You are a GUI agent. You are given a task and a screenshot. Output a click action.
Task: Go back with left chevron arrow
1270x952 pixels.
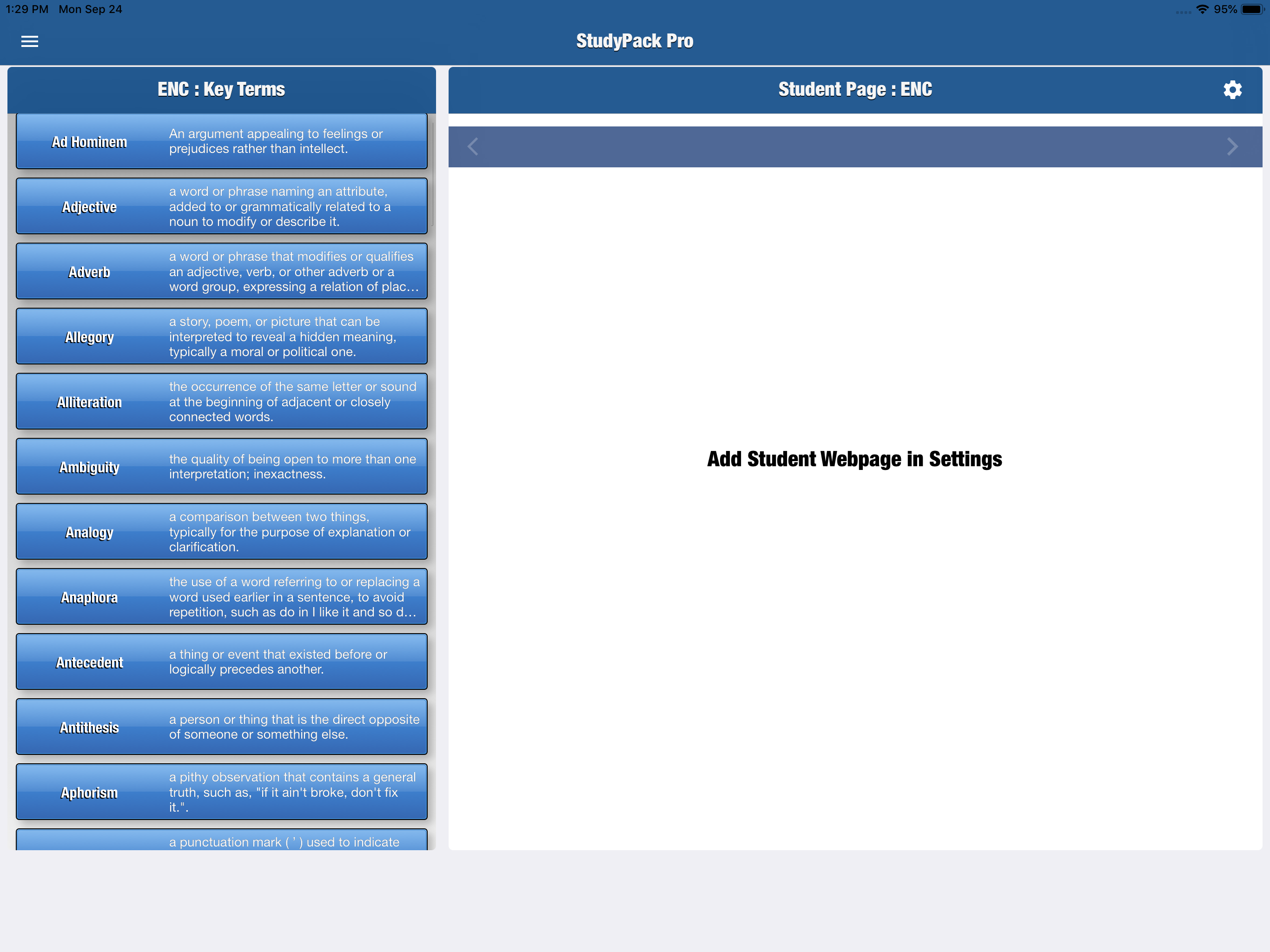click(472, 146)
